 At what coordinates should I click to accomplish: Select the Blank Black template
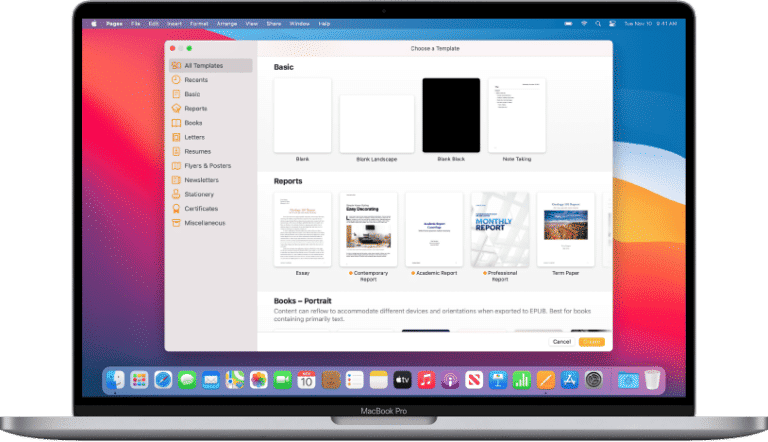coord(451,115)
